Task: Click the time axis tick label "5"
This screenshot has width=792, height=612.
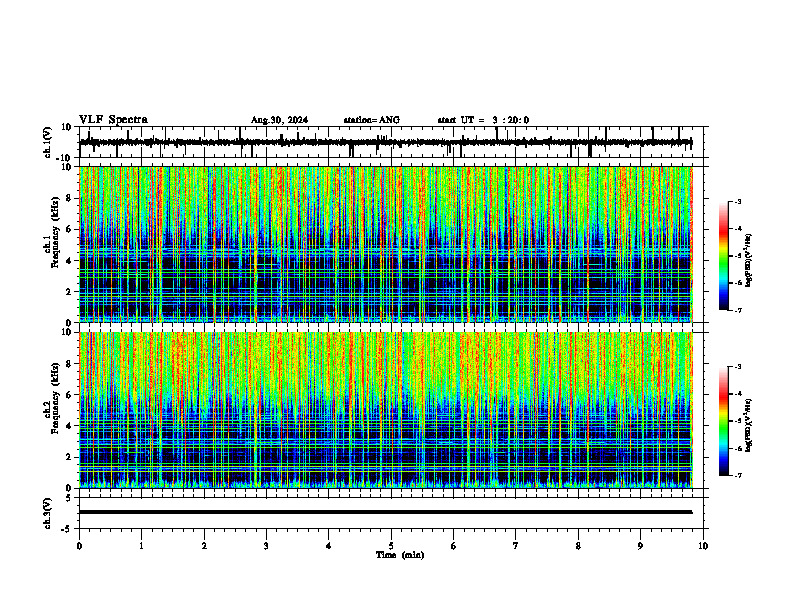Action: coord(391,546)
